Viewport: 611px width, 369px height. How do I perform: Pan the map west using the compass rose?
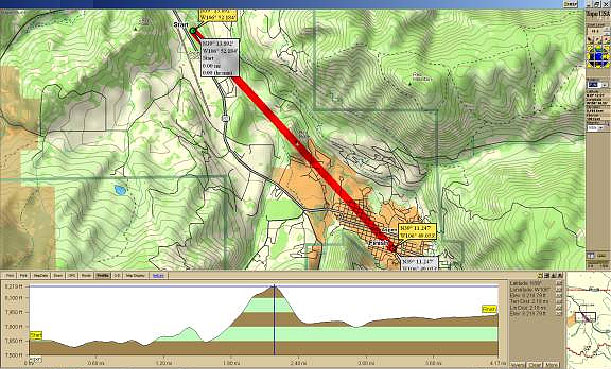pyautogui.click(x=589, y=56)
